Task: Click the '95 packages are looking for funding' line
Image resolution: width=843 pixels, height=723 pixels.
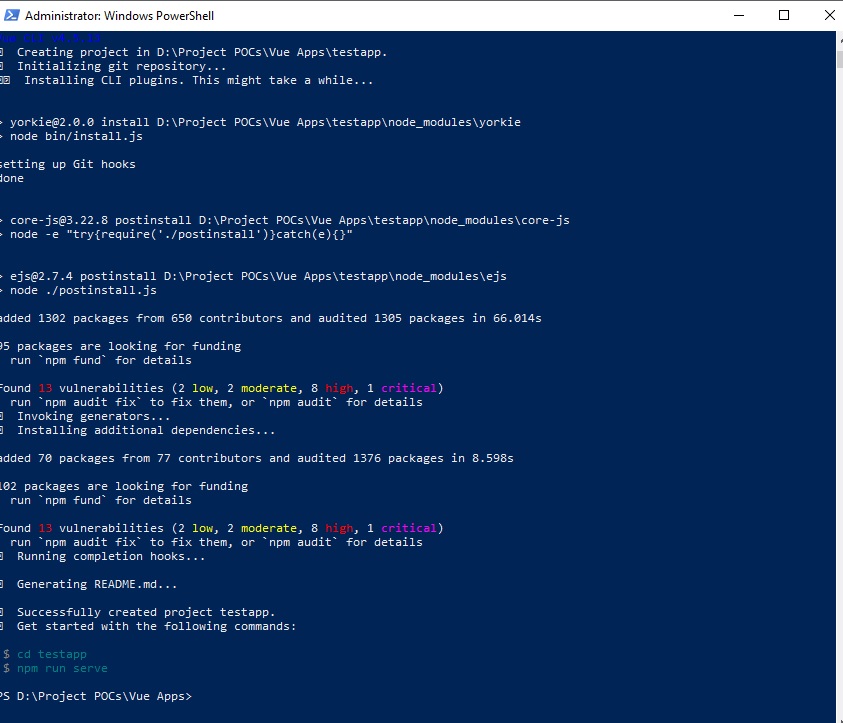Action: point(120,346)
